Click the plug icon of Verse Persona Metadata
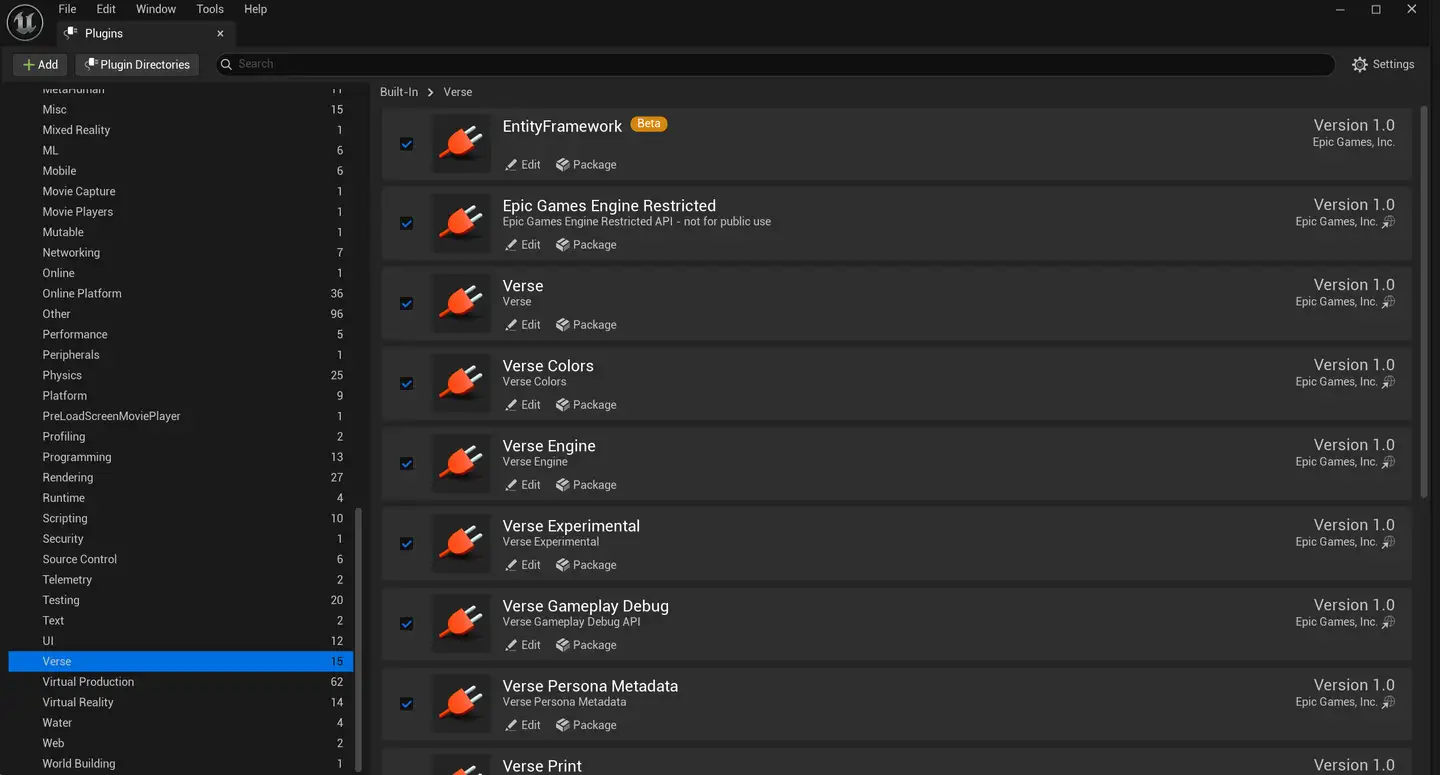This screenshot has height=775, width=1440. tap(461, 703)
